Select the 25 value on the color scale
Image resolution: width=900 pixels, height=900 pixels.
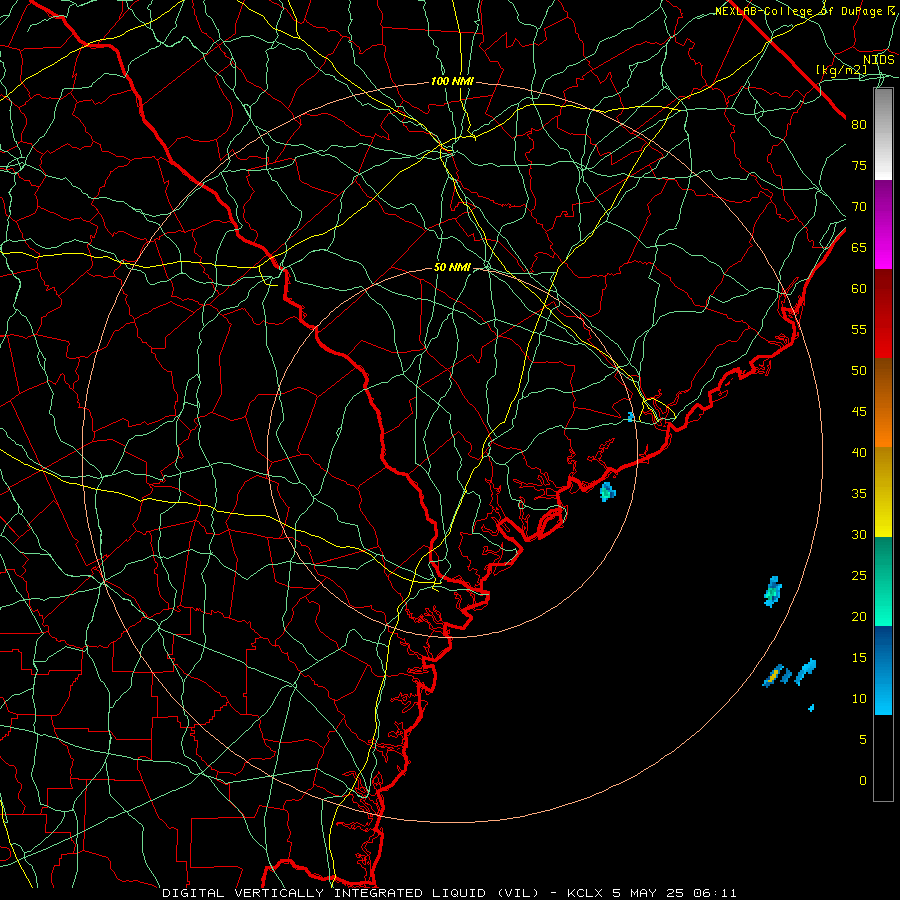[859, 576]
